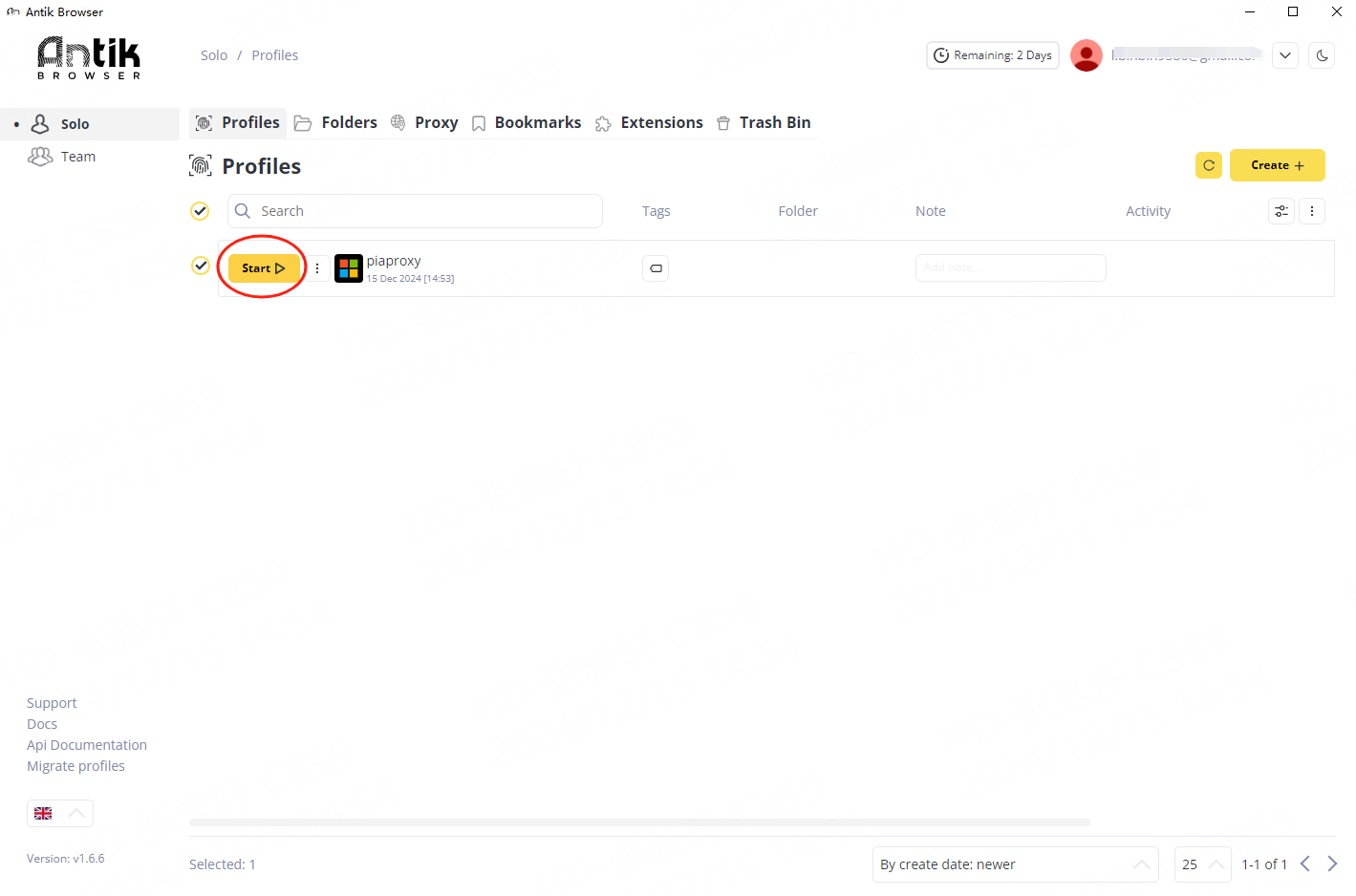The height and width of the screenshot is (896, 1356).
Task: Click the piaproxy Windows profile icon
Action: point(349,268)
